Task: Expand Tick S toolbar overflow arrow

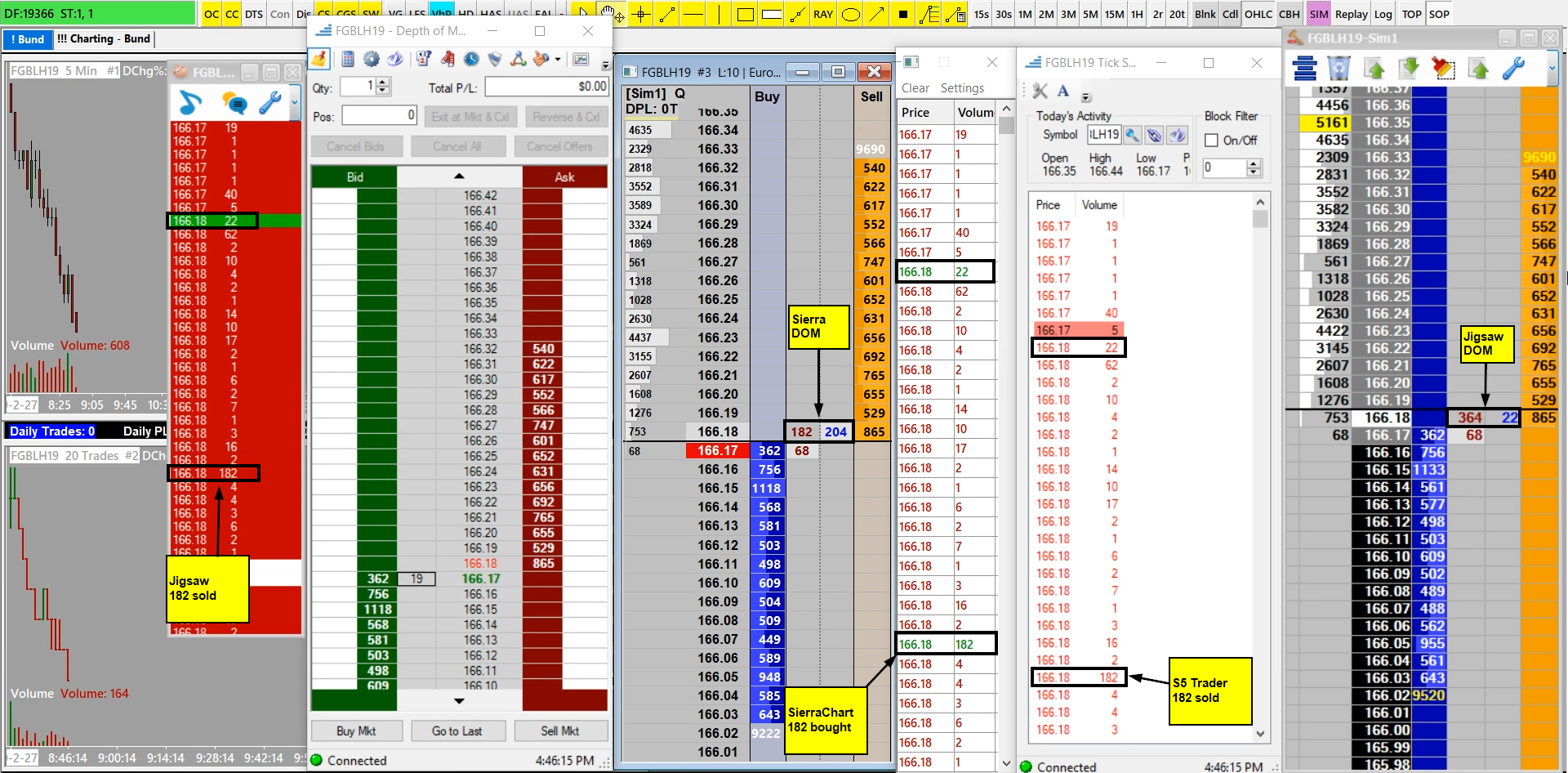Action: pyautogui.click(x=1086, y=96)
